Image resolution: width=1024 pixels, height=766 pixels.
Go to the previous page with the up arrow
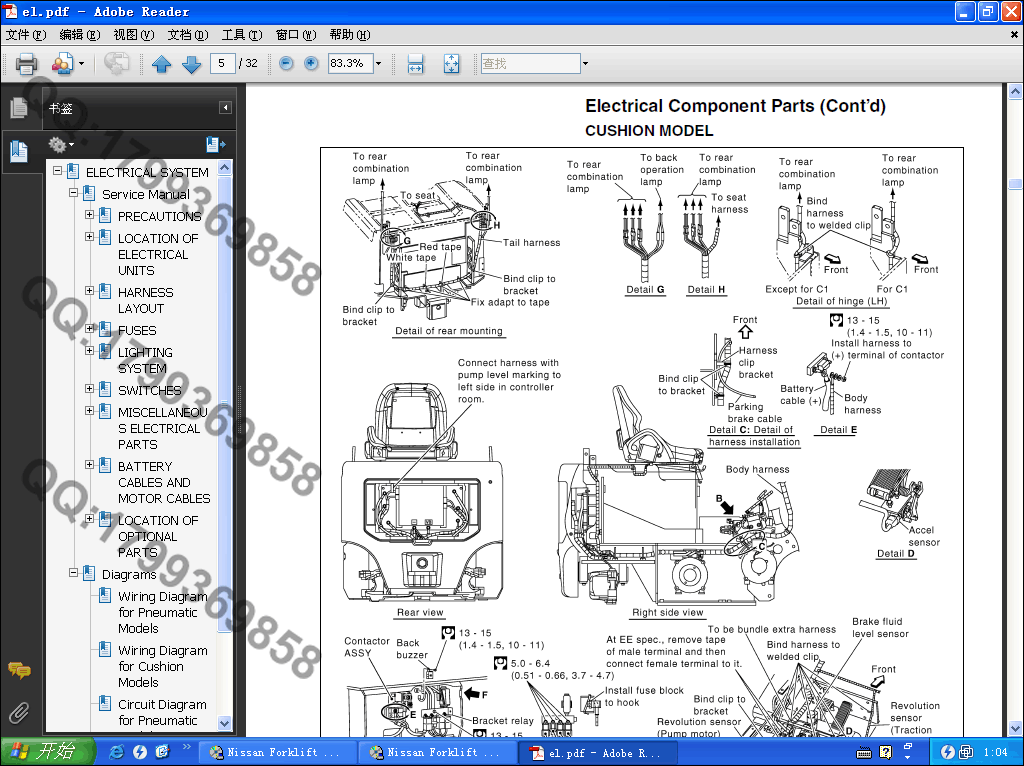point(162,64)
